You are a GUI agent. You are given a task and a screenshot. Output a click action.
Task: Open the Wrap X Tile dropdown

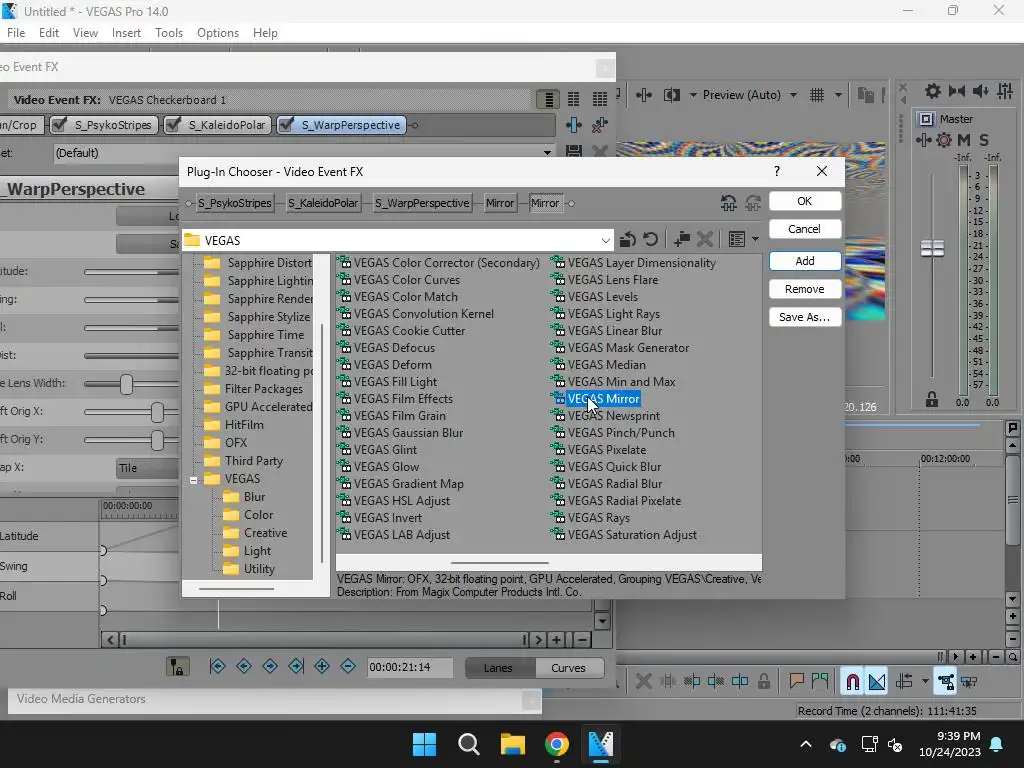click(x=148, y=468)
